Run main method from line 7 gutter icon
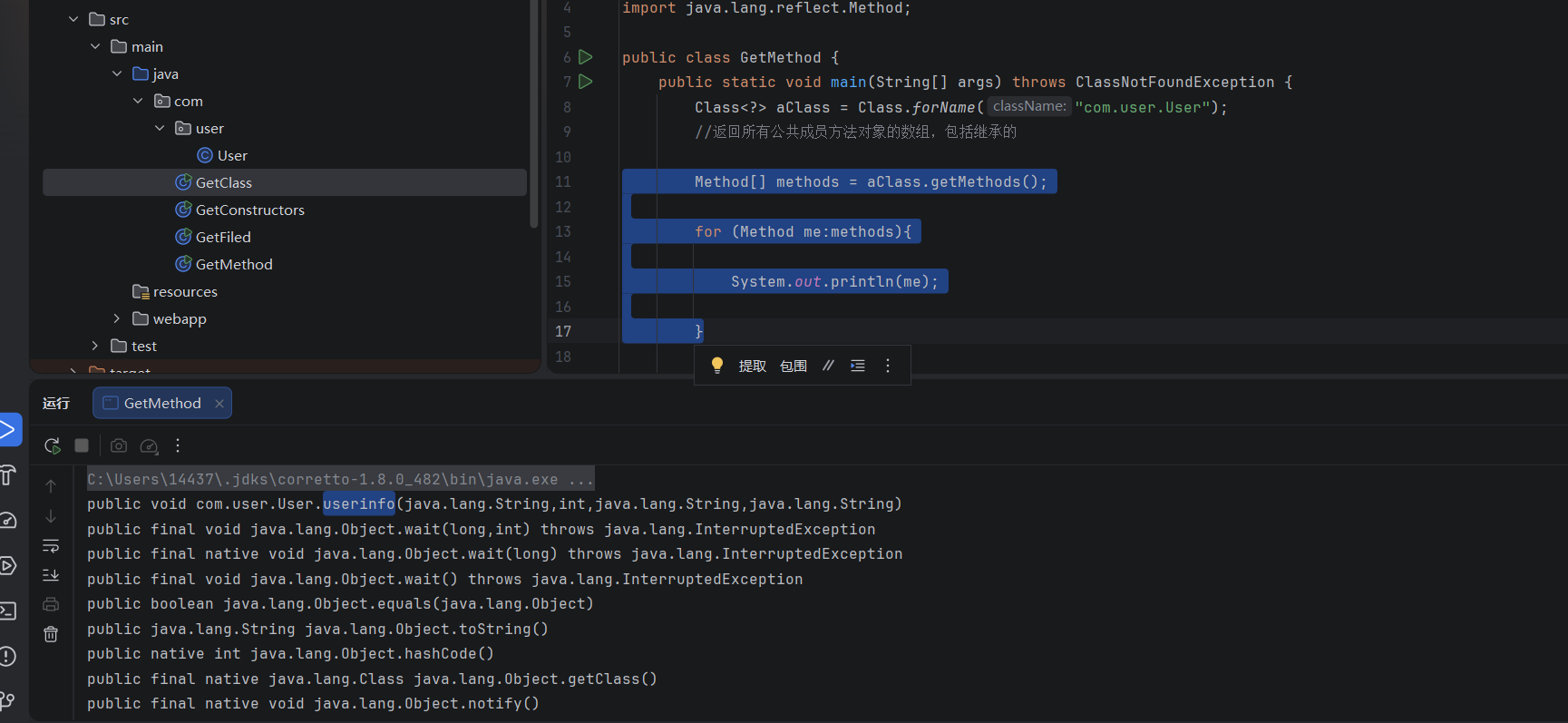Screen dimensions: 1568x723 (x=586, y=82)
